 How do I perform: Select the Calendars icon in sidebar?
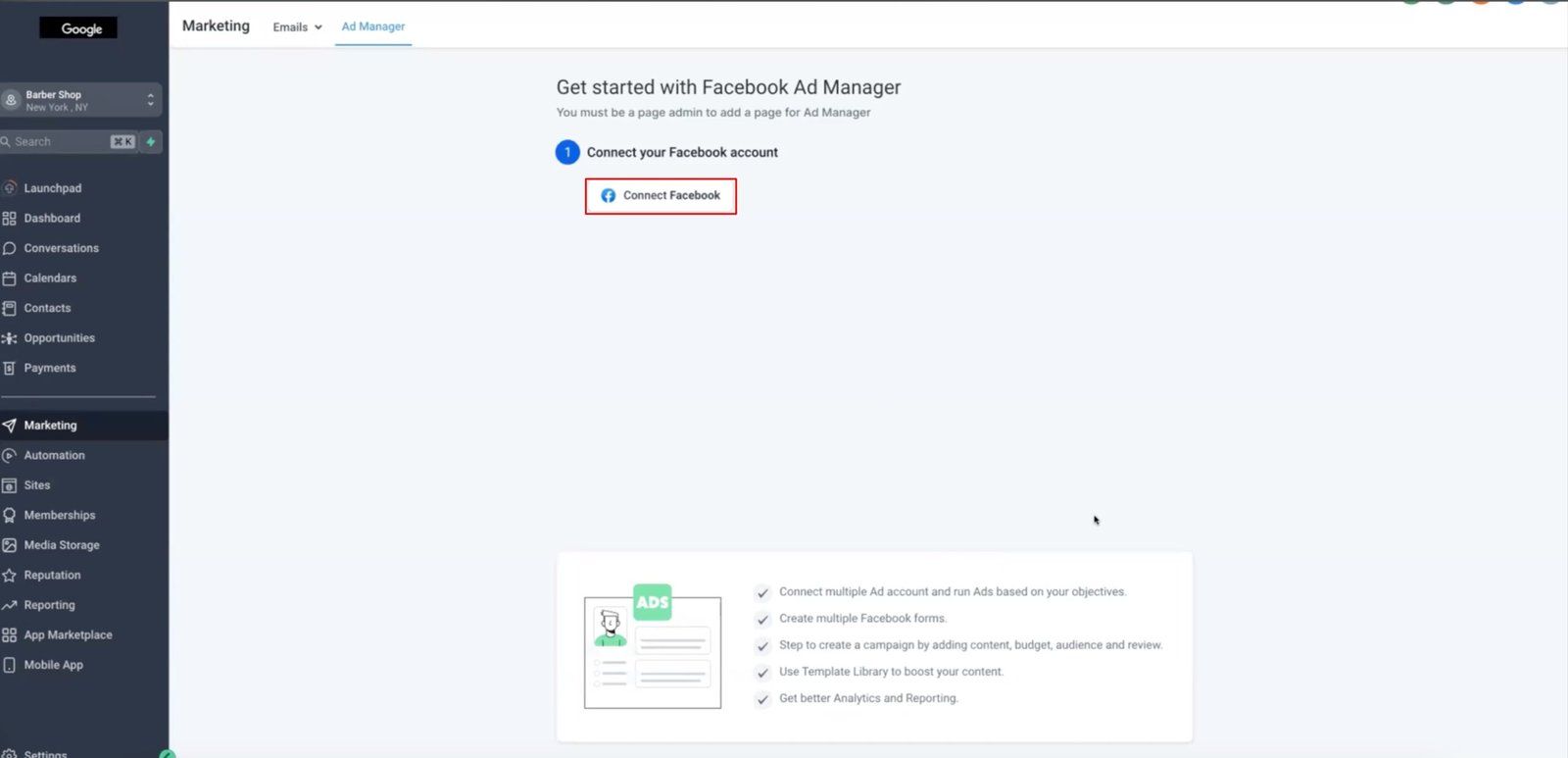click(10, 278)
